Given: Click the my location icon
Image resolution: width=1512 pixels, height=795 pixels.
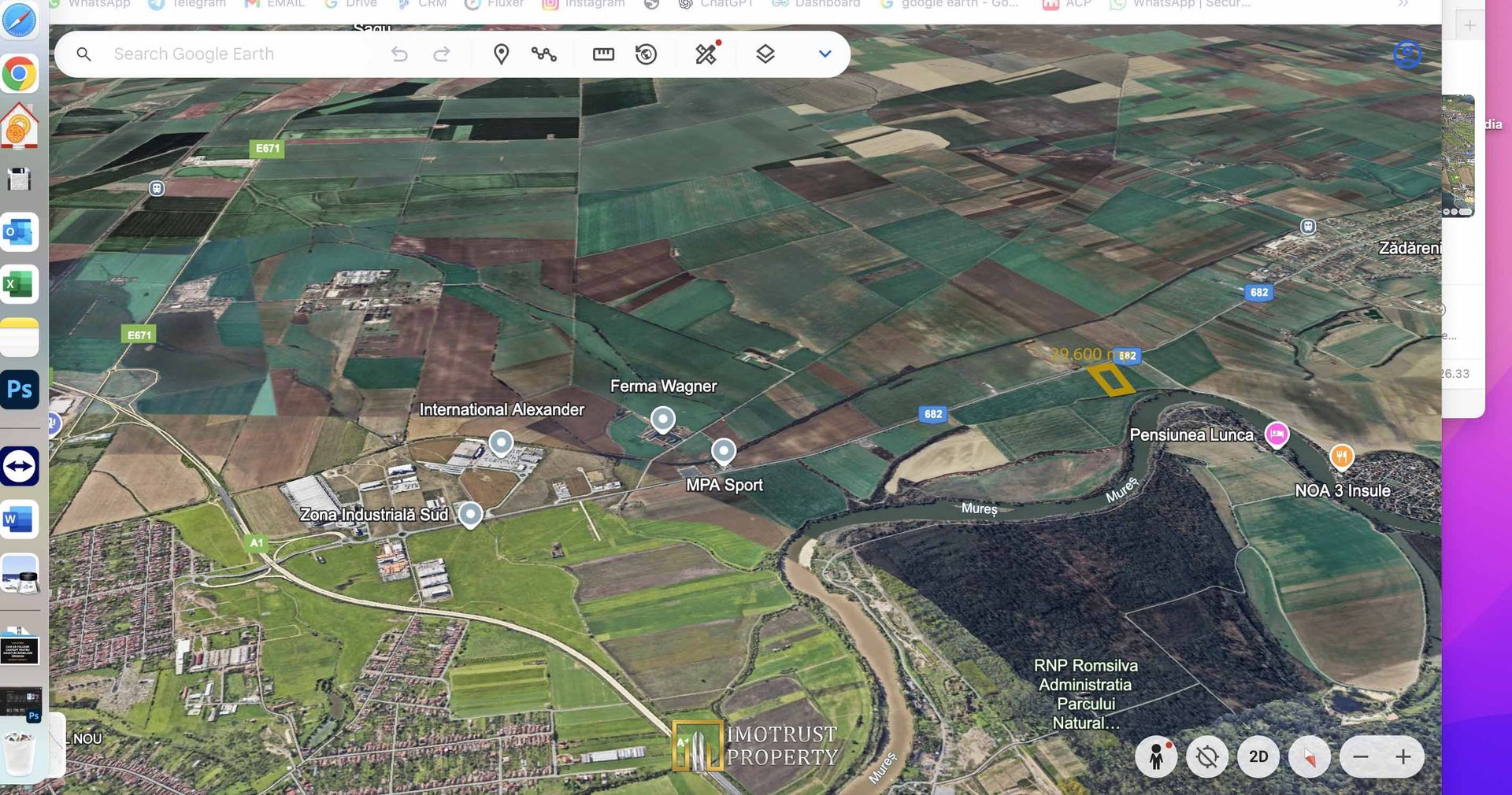Looking at the screenshot, I should coord(1207,756).
